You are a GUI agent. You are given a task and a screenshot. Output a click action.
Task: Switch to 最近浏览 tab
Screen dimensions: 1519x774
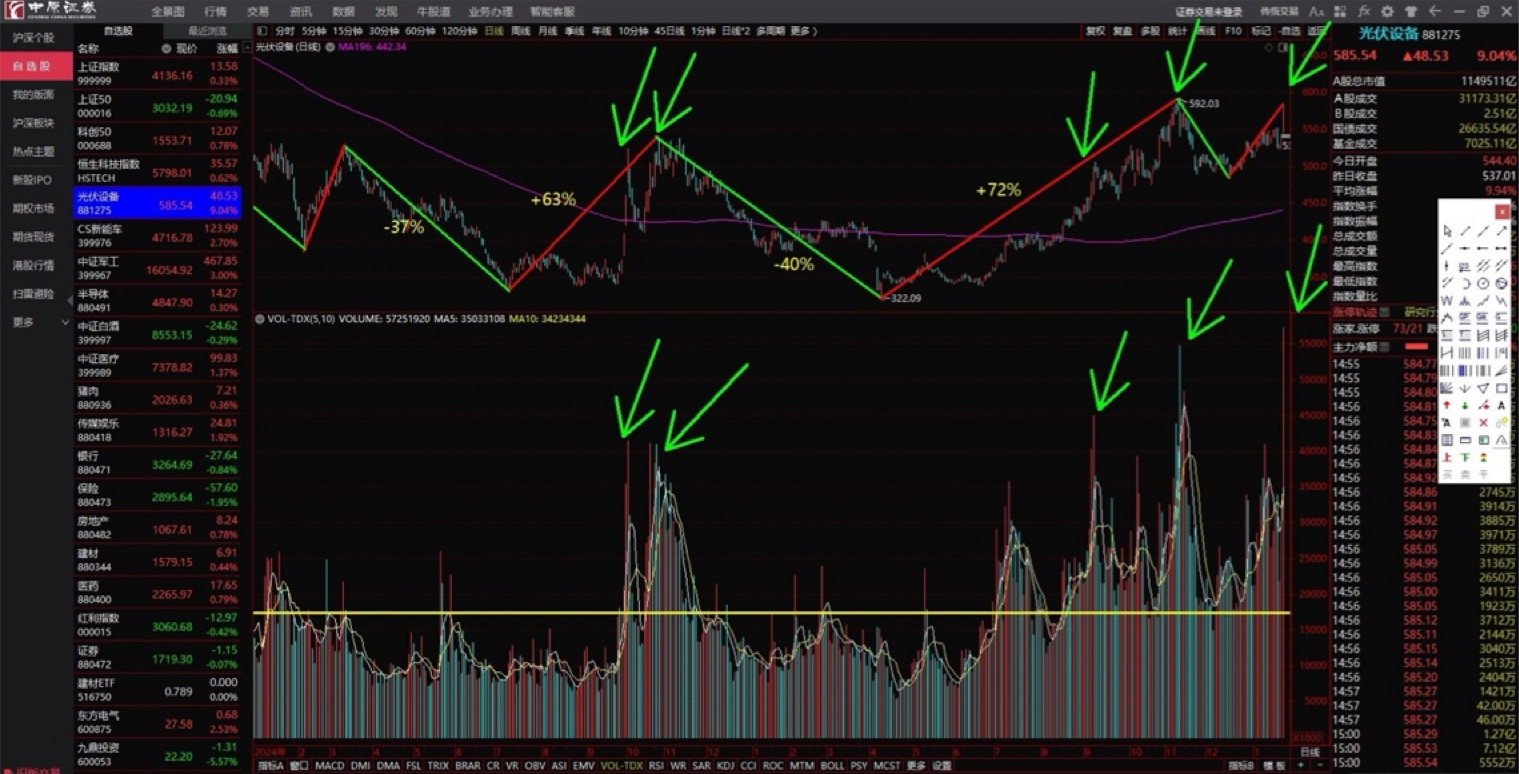click(206, 31)
